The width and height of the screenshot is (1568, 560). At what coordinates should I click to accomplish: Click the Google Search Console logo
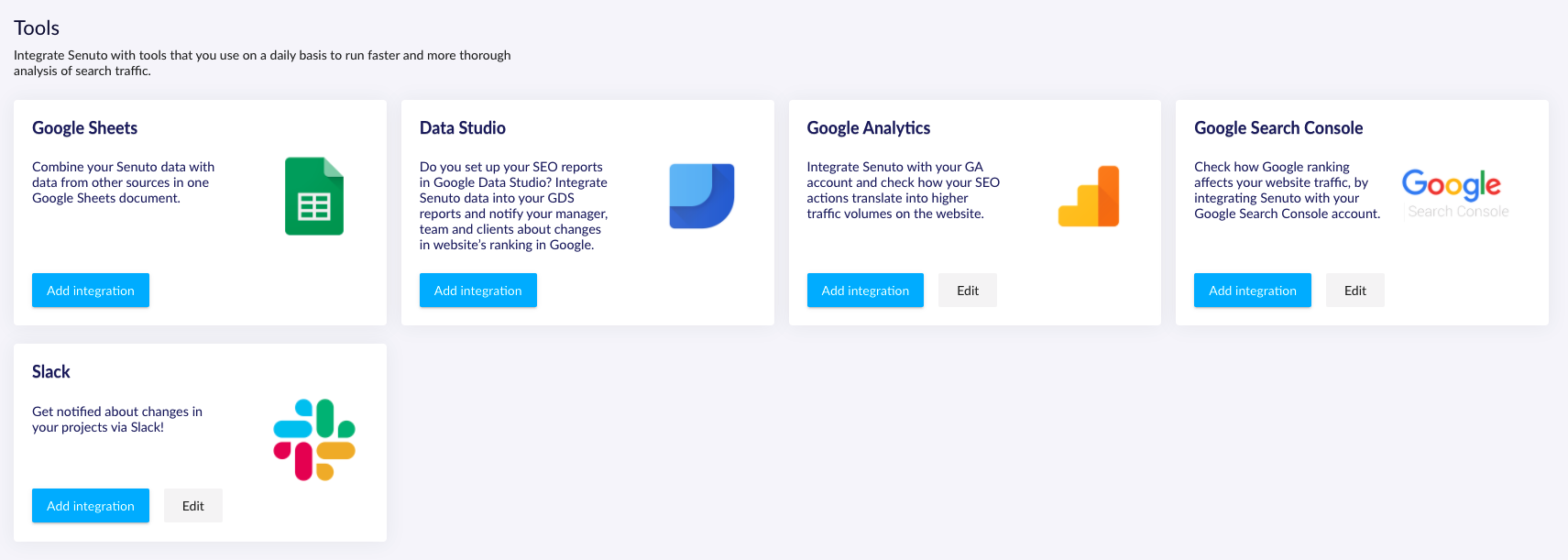(1455, 194)
